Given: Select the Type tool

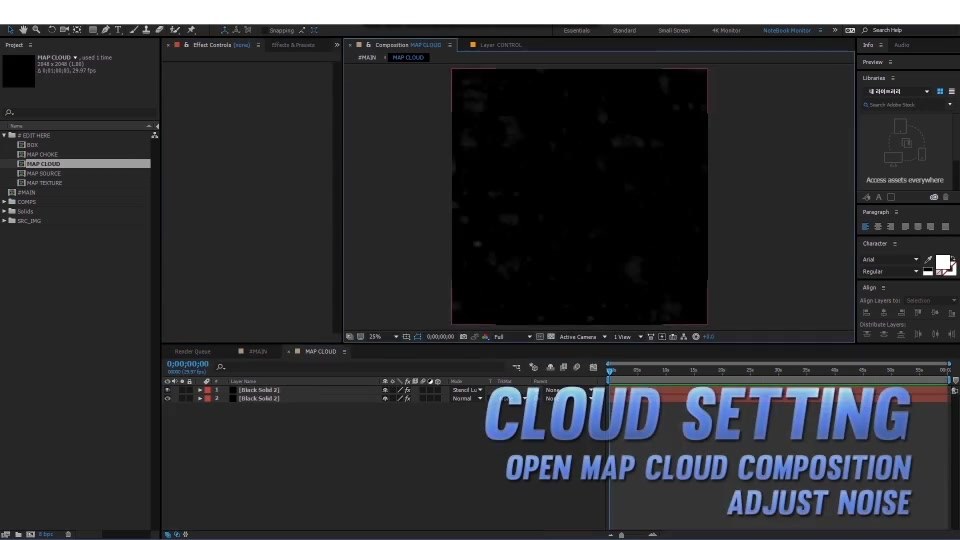Looking at the screenshot, I should pyautogui.click(x=118, y=29).
